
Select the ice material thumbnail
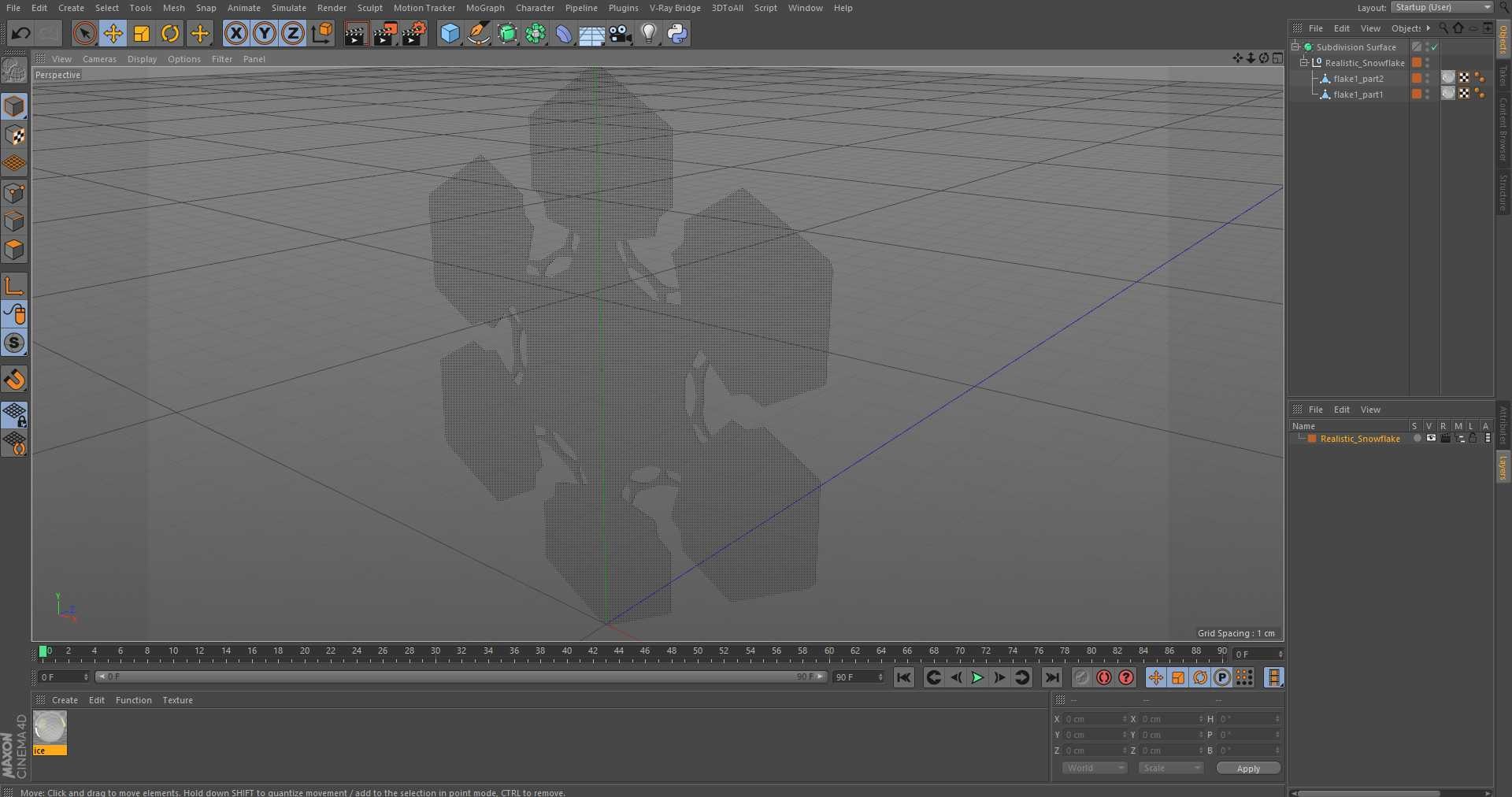tap(50, 728)
